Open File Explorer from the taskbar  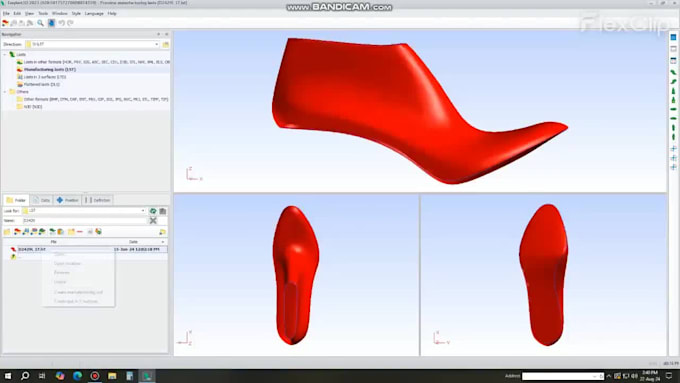point(112,376)
